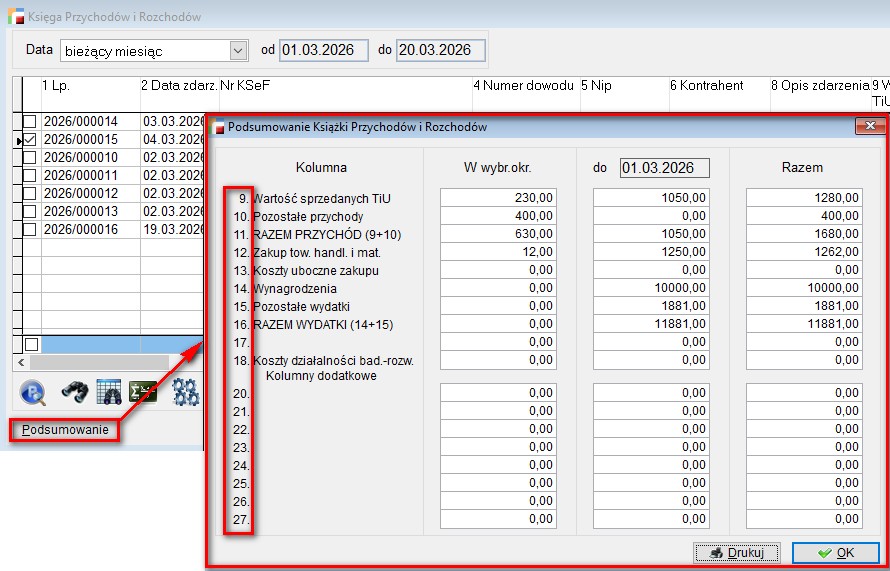The height and width of the screenshot is (571, 890).
Task: Open the Podsumowanie menu item
Action: tap(65, 430)
